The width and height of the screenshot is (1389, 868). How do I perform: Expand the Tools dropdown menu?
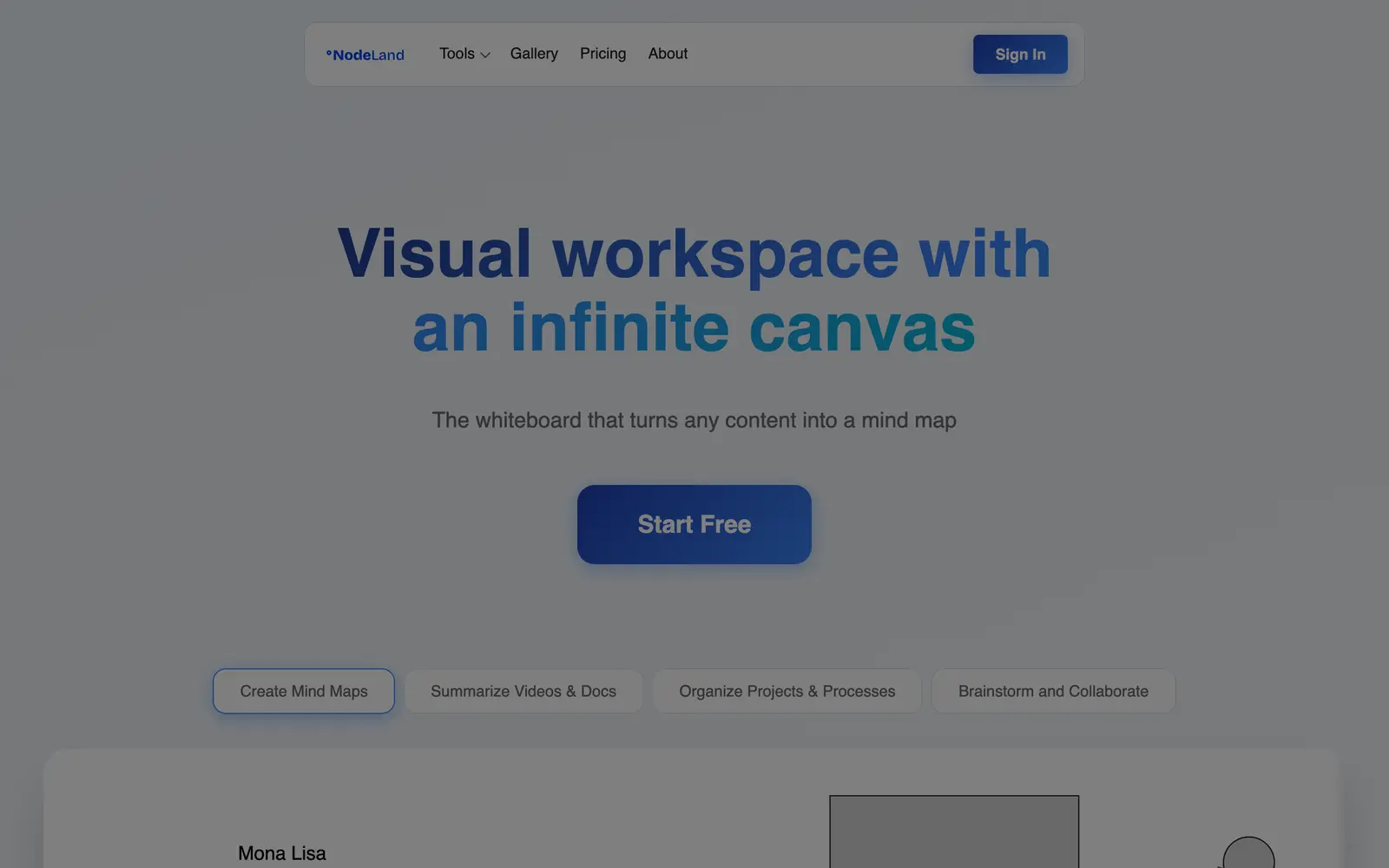(x=464, y=54)
